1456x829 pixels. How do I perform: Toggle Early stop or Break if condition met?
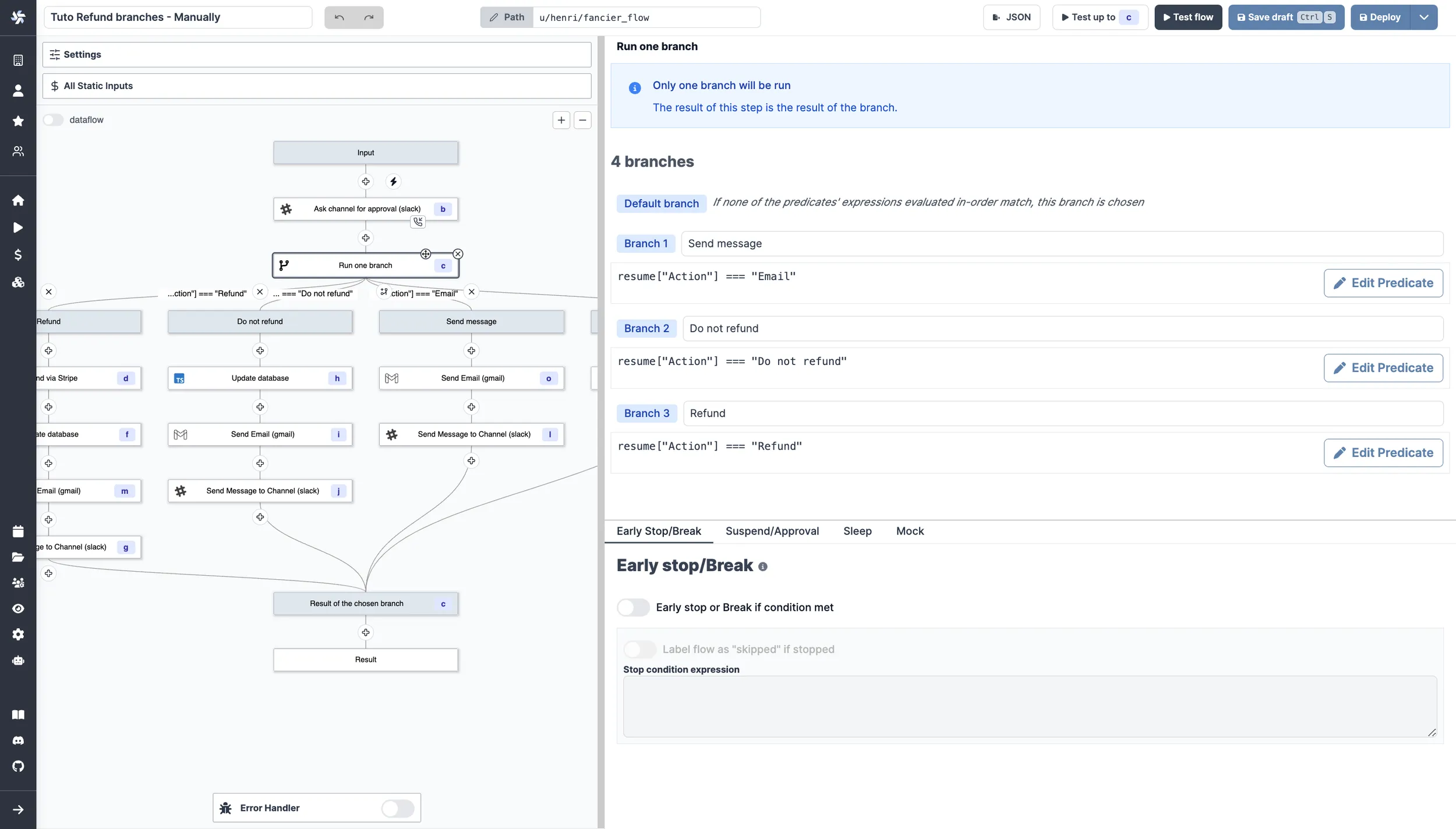pyautogui.click(x=631, y=607)
